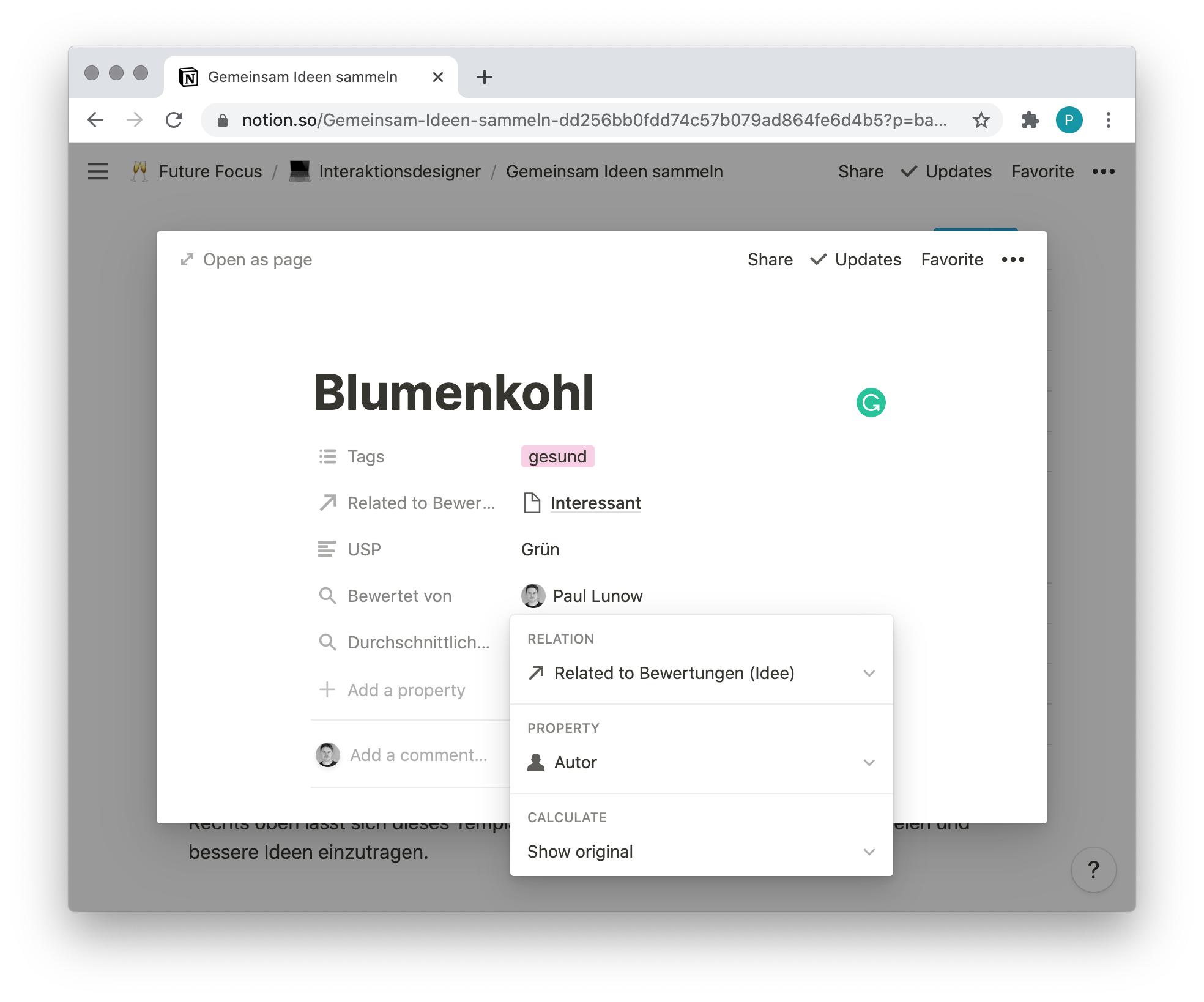Open the Chrome profile avatar P
The image size is (1204, 1002).
pos(1069,120)
